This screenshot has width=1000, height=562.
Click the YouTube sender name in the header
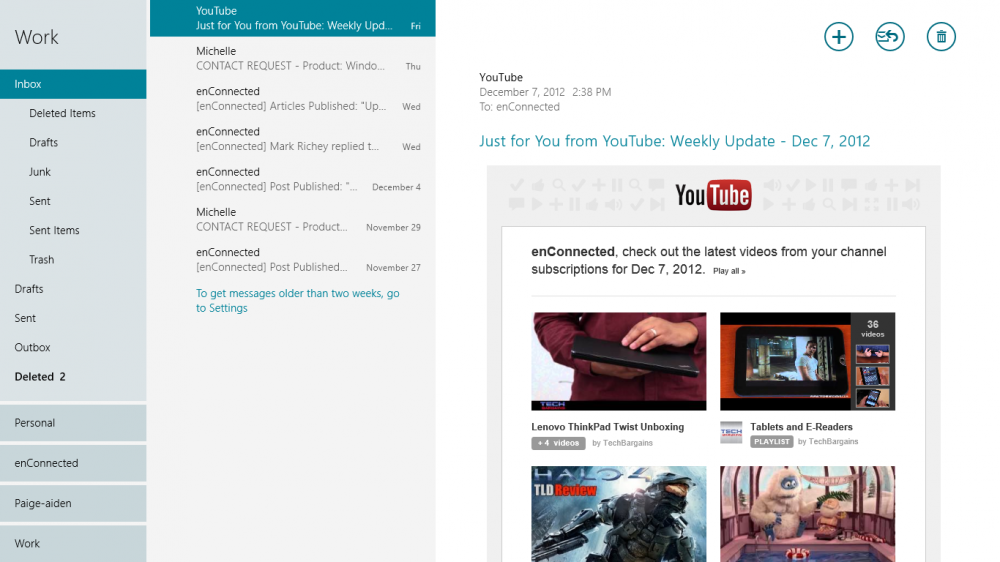(x=501, y=77)
